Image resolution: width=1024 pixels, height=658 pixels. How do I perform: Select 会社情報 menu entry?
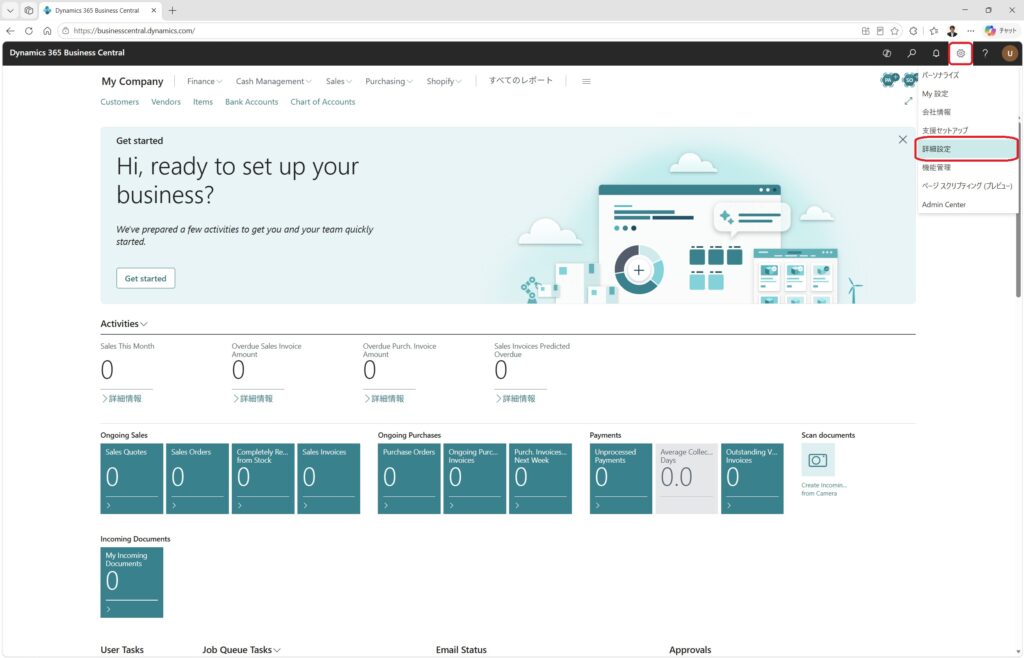(x=967, y=112)
